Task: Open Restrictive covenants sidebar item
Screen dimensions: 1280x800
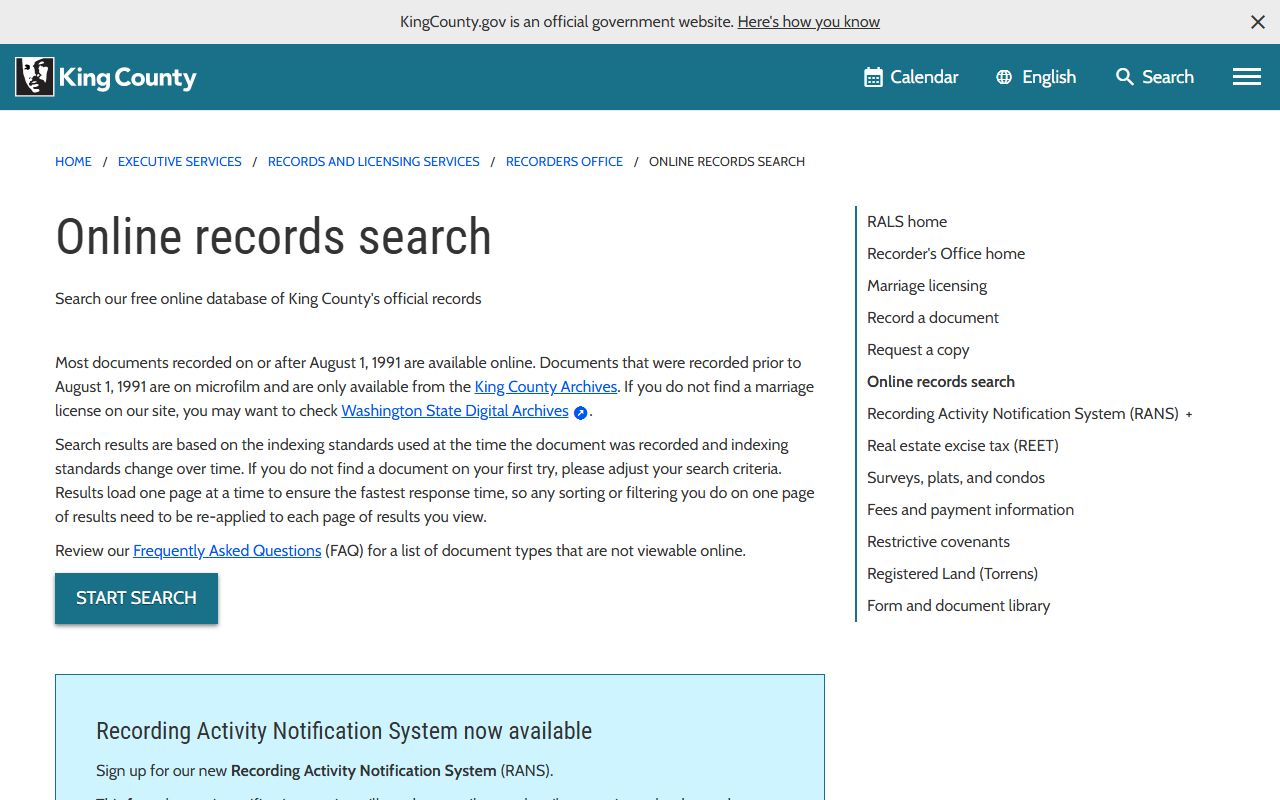Action: [938, 542]
